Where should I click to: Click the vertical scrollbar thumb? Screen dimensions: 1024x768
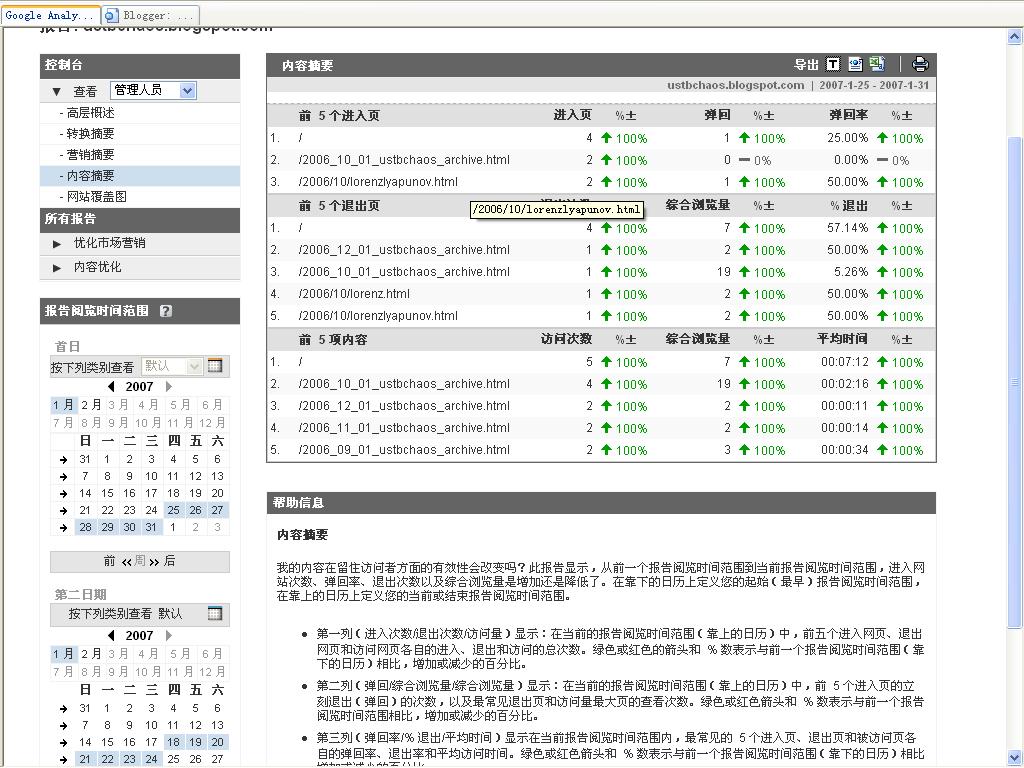pos(1016,382)
